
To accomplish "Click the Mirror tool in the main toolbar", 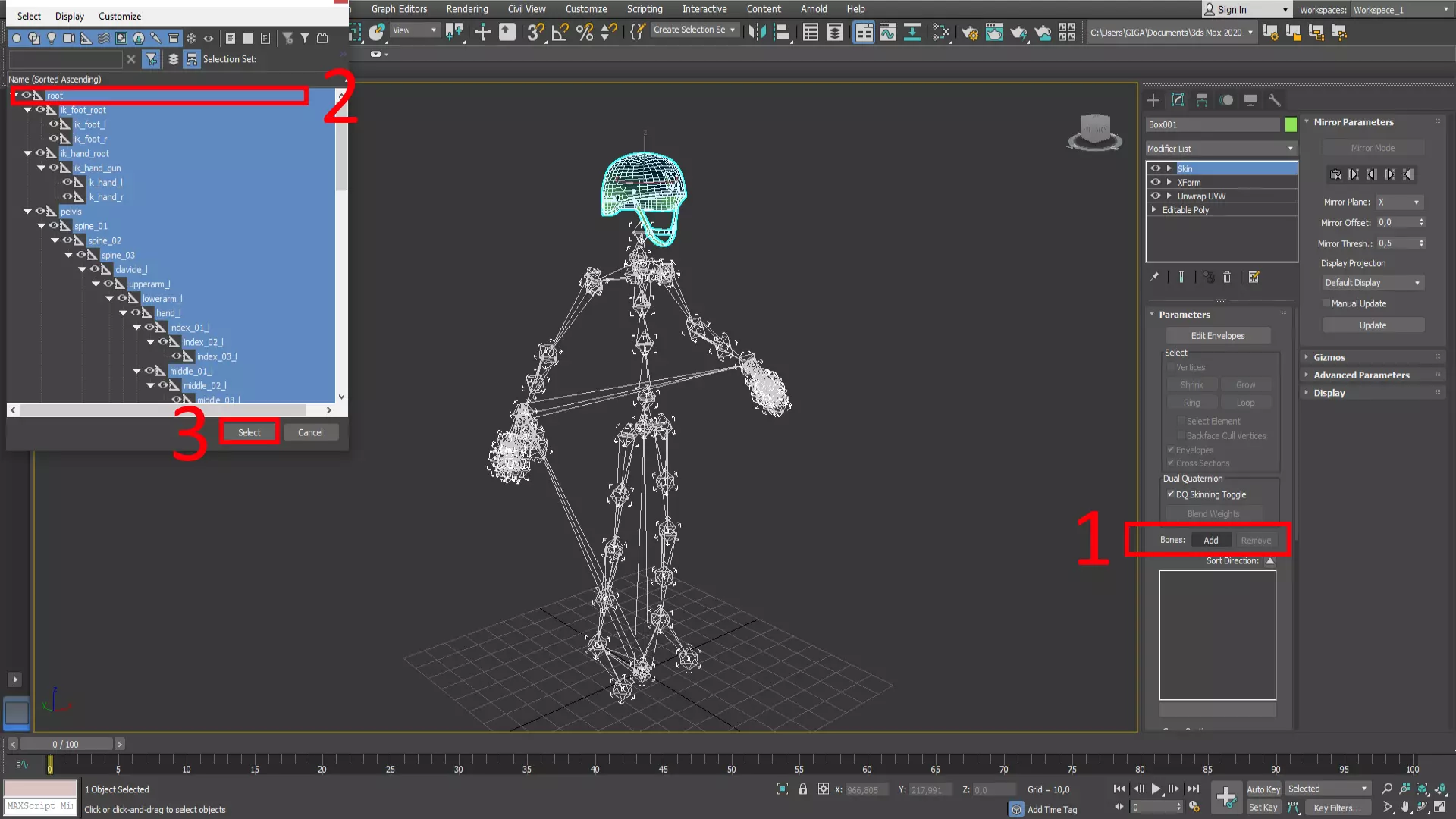I will (757, 32).
